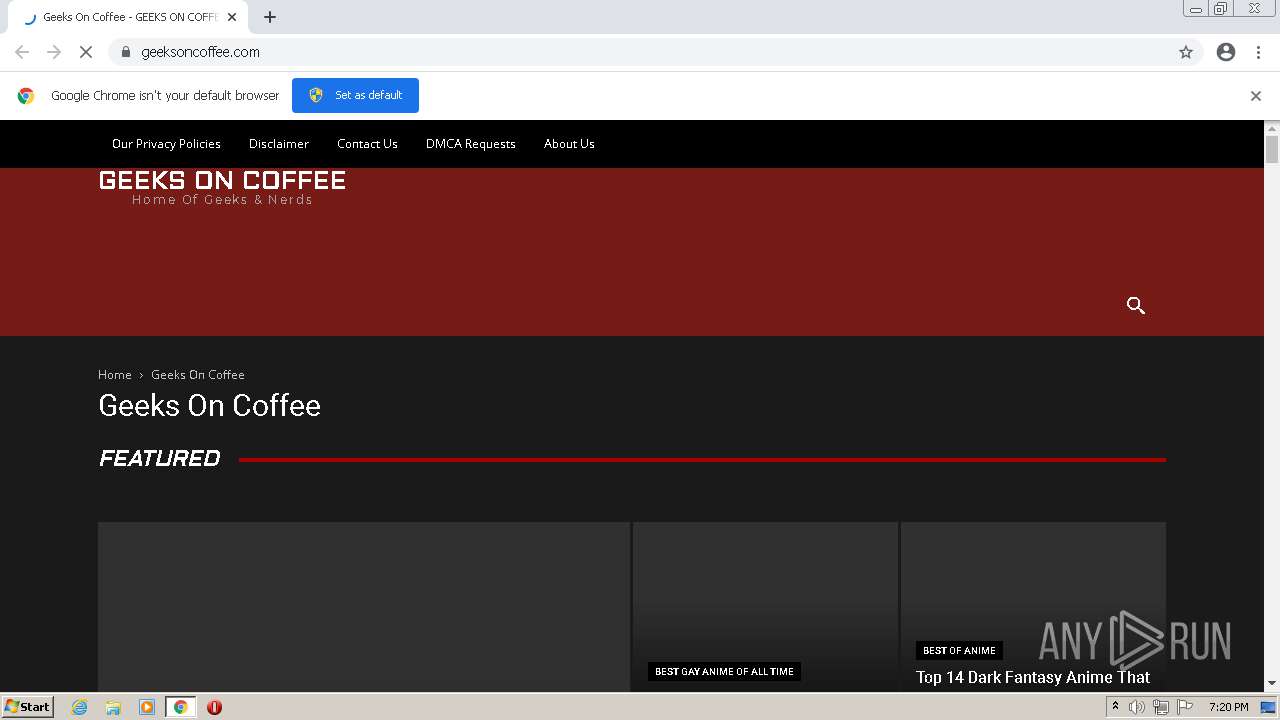Click the 7:20 PM taskbar clock

1228,707
